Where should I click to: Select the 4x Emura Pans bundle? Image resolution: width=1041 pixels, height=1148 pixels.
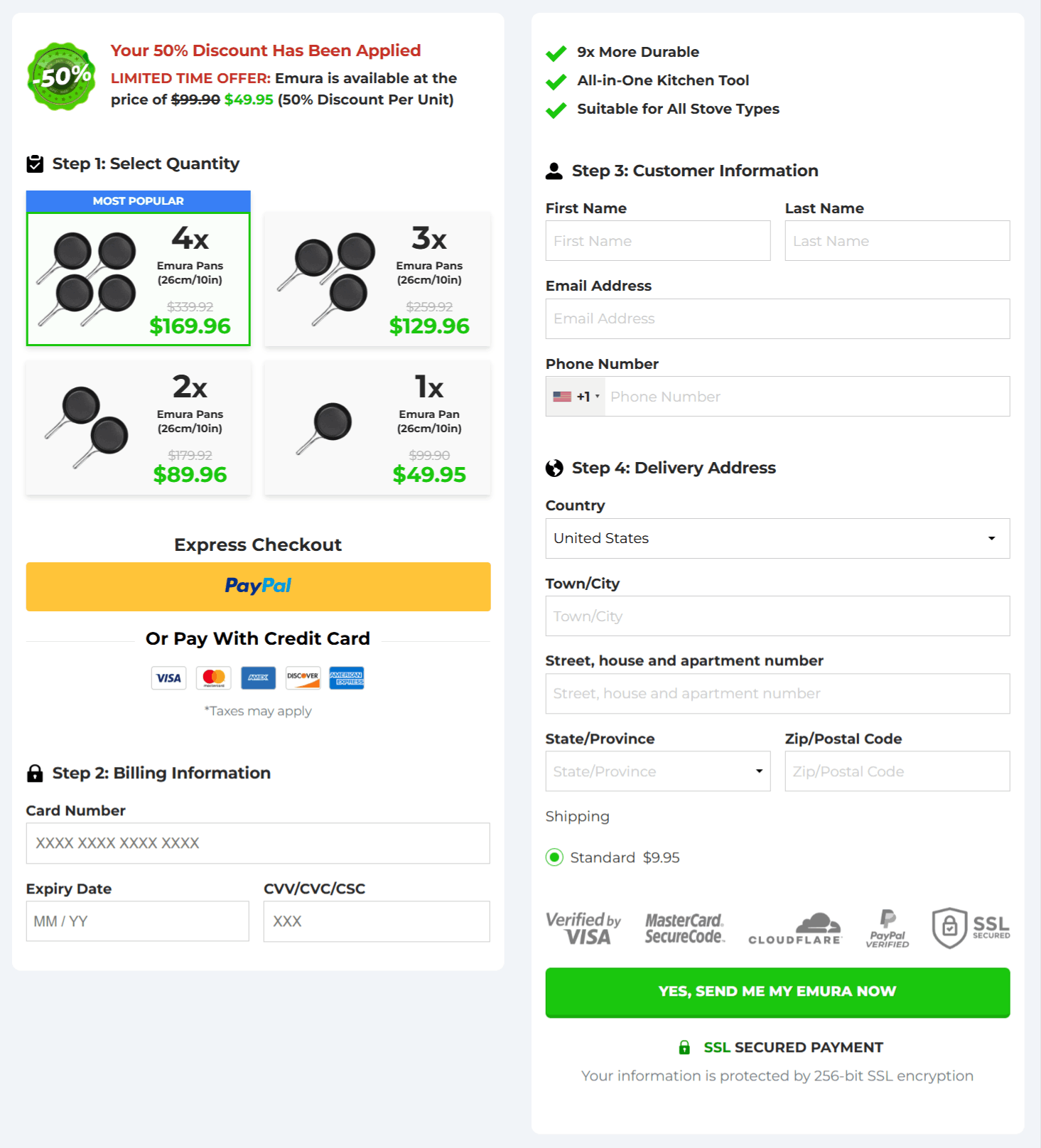[139, 279]
